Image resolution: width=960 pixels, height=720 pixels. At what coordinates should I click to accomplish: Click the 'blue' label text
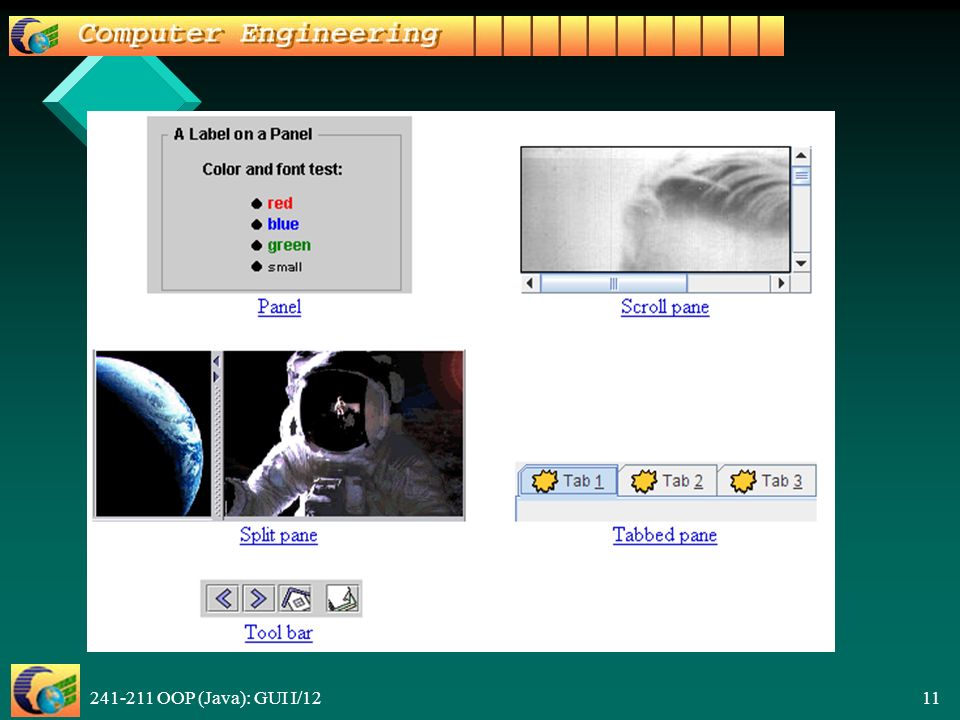click(283, 224)
